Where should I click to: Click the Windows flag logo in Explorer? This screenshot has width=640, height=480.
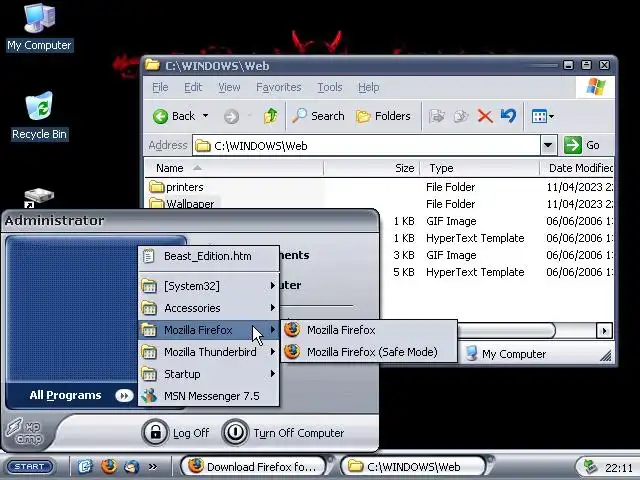[x=595, y=87]
